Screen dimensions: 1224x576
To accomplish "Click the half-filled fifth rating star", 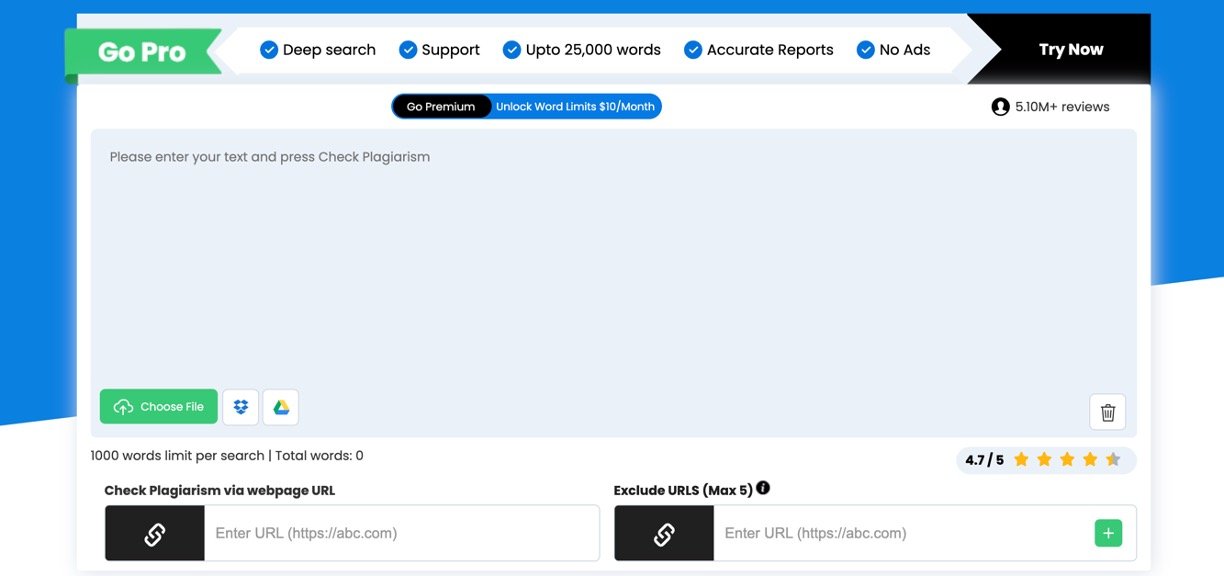I will (1113, 460).
